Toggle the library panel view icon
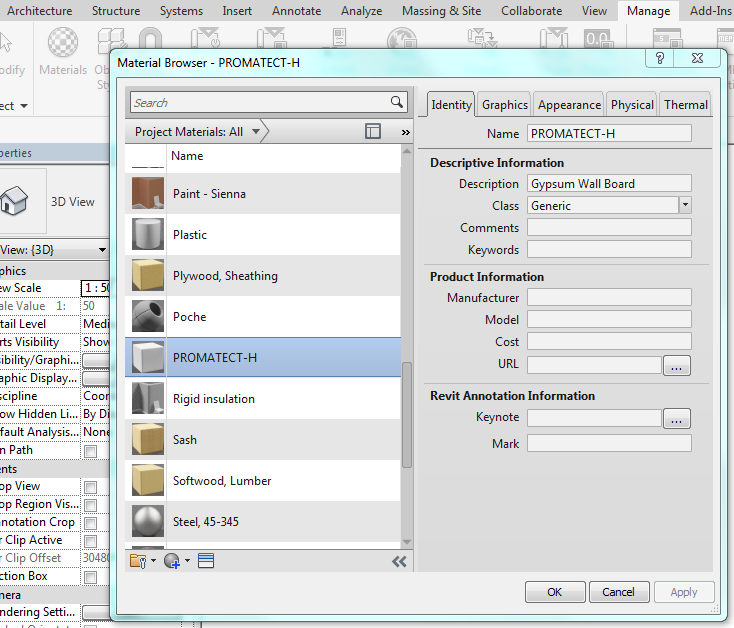This screenshot has width=734, height=628. (373, 131)
